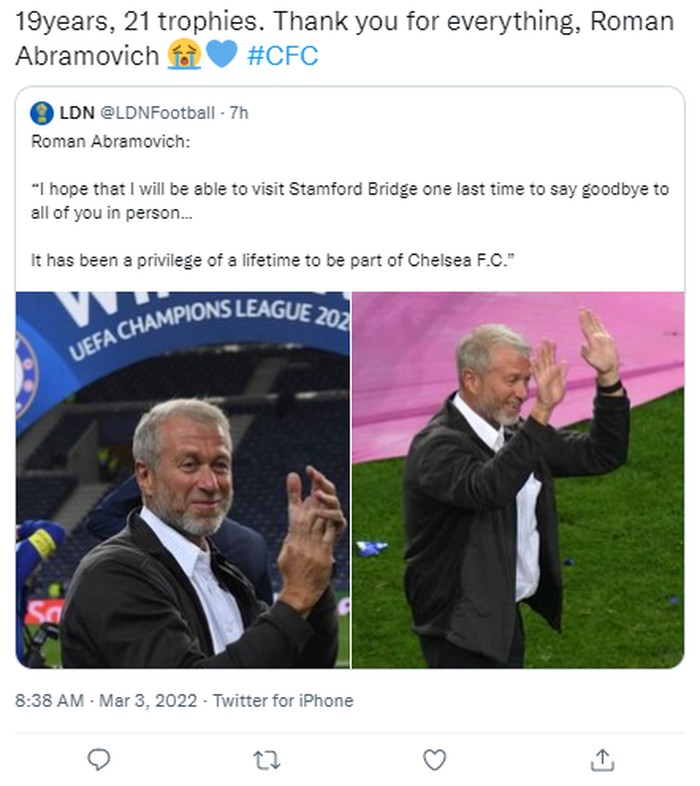Visit the @LDNFootball handle
Screen dimensions: 700x786
coord(158,113)
